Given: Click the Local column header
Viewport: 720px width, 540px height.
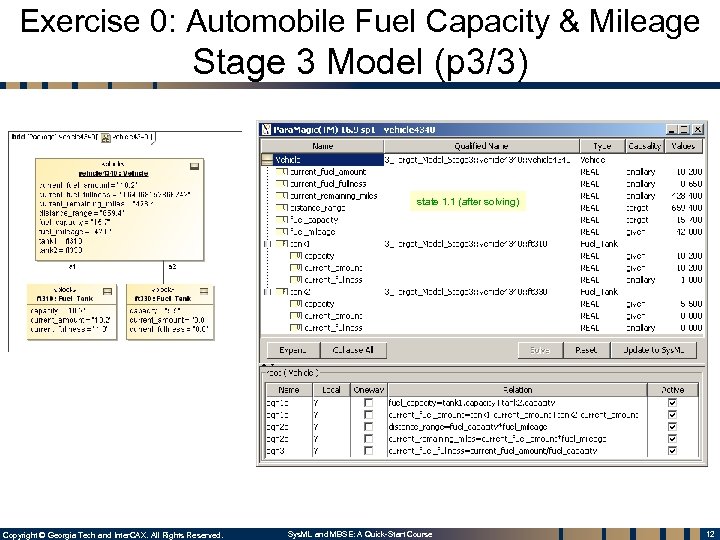Looking at the screenshot, I should coord(331,390).
